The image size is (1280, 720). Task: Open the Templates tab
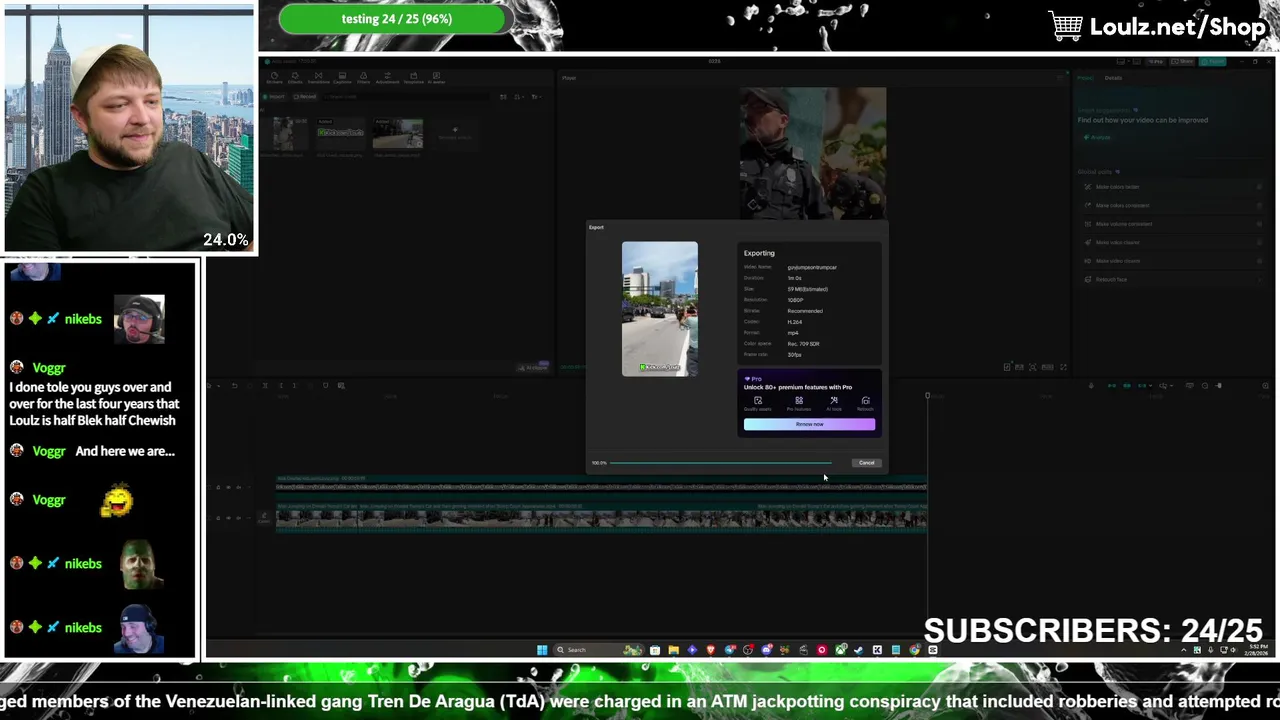coord(413,79)
